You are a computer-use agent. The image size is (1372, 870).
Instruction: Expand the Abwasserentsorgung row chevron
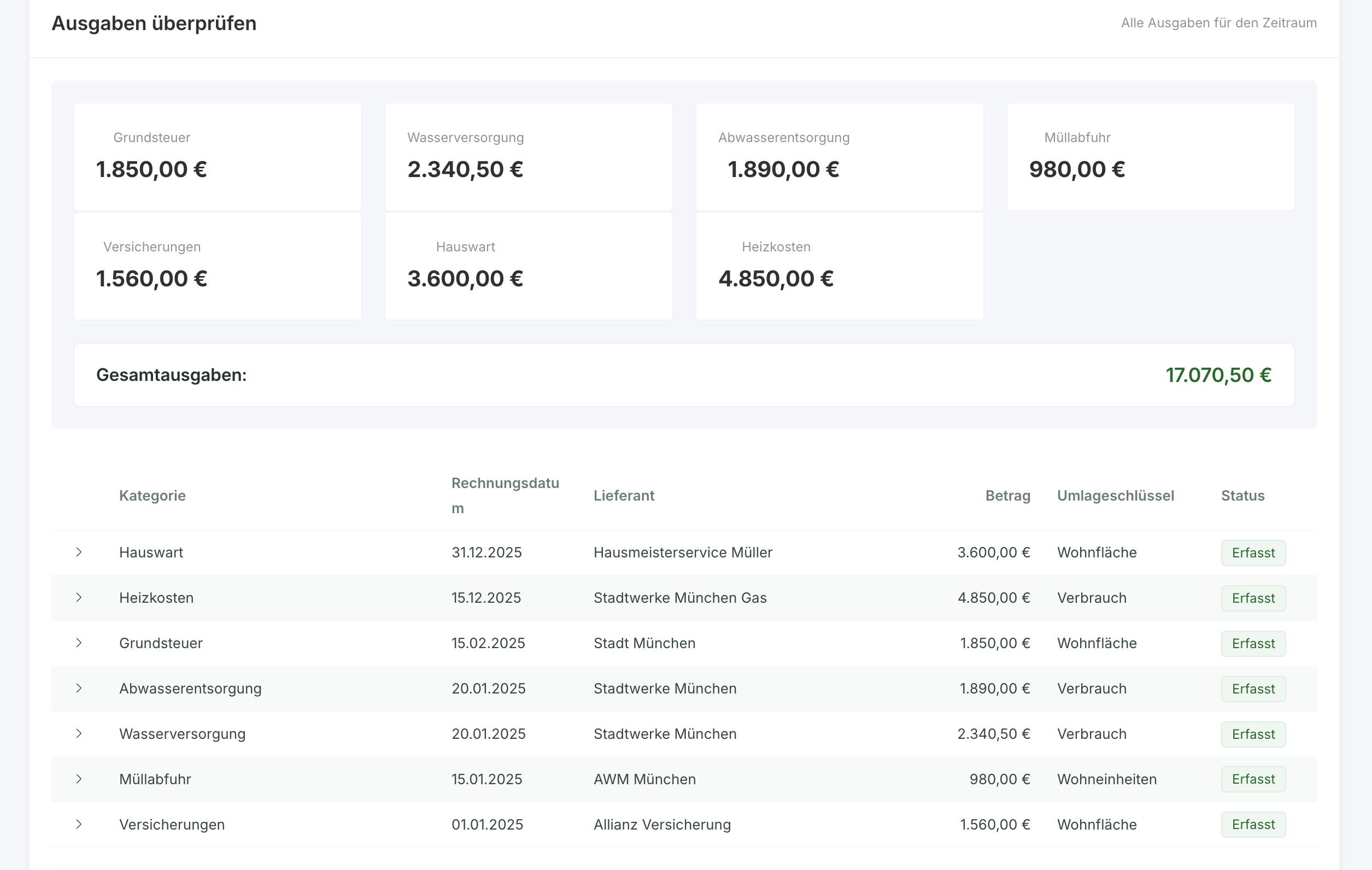pos(79,687)
